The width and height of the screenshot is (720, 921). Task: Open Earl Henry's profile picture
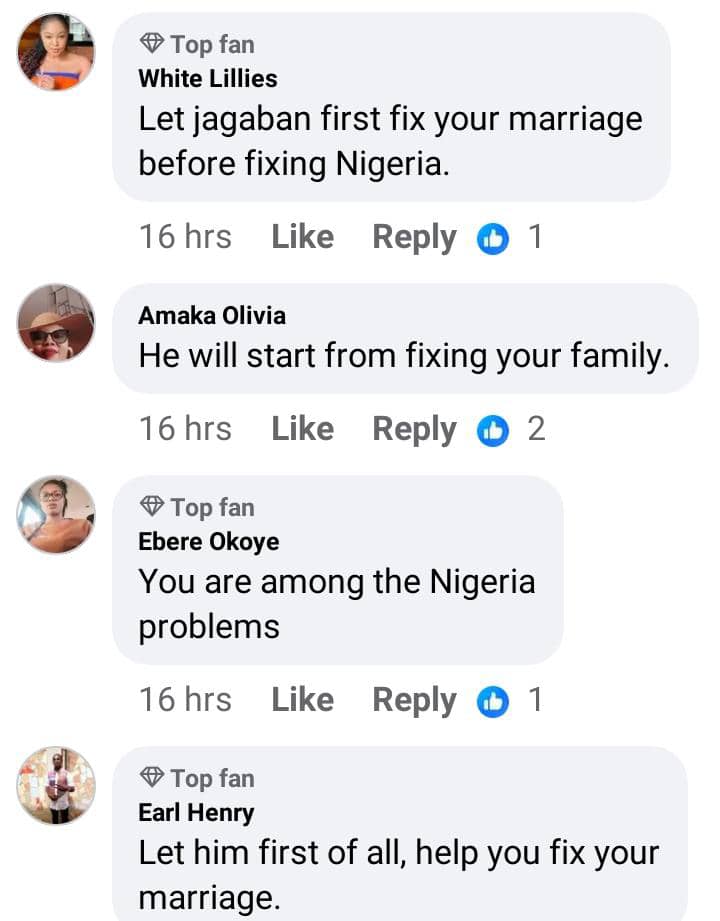pyautogui.click(x=56, y=785)
